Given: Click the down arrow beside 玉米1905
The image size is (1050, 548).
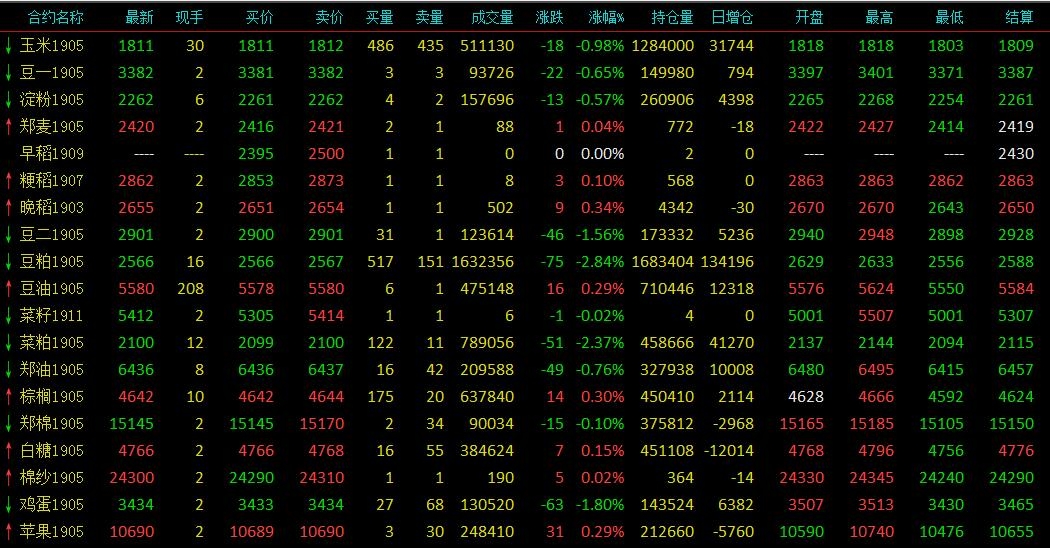Looking at the screenshot, I should pyautogui.click(x=9, y=46).
